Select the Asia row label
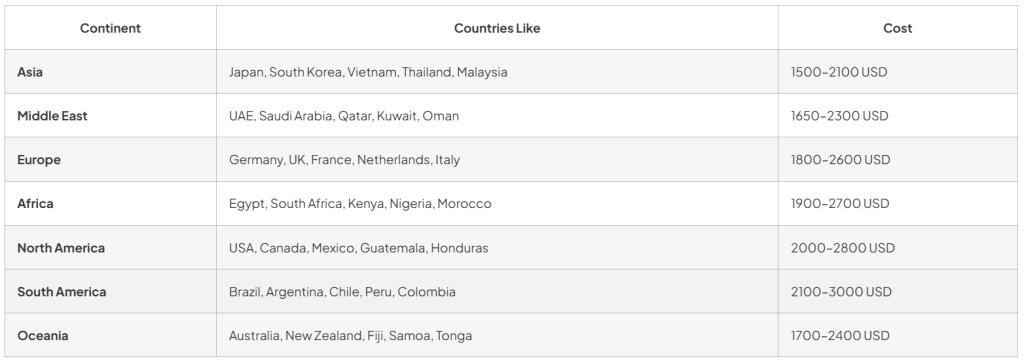This screenshot has height=363, width=1024. click(x=30, y=72)
